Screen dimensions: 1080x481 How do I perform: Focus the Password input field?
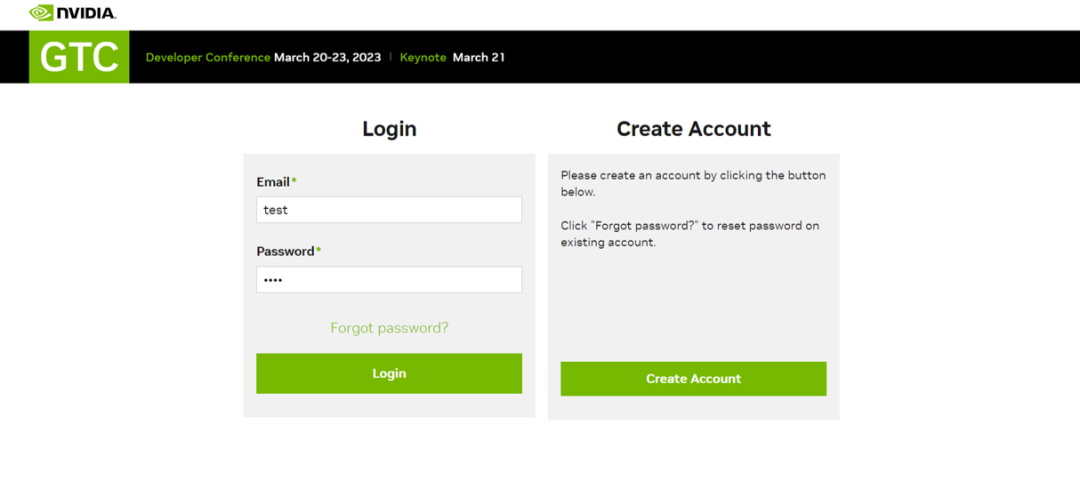pyautogui.click(x=389, y=280)
